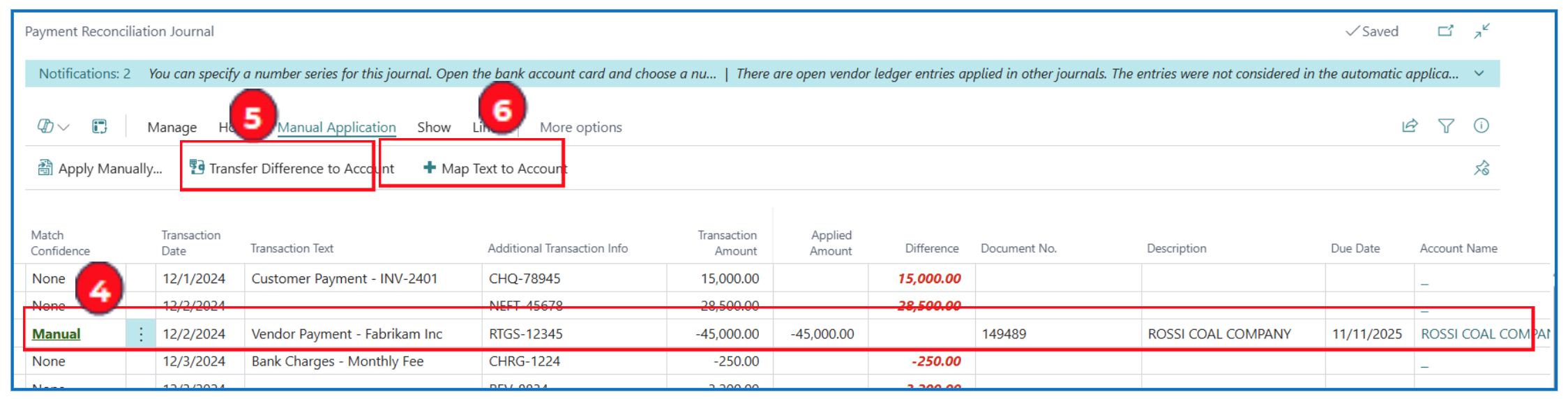Click the share icon in toolbar
This screenshot has height=399, width=1568.
click(1410, 126)
